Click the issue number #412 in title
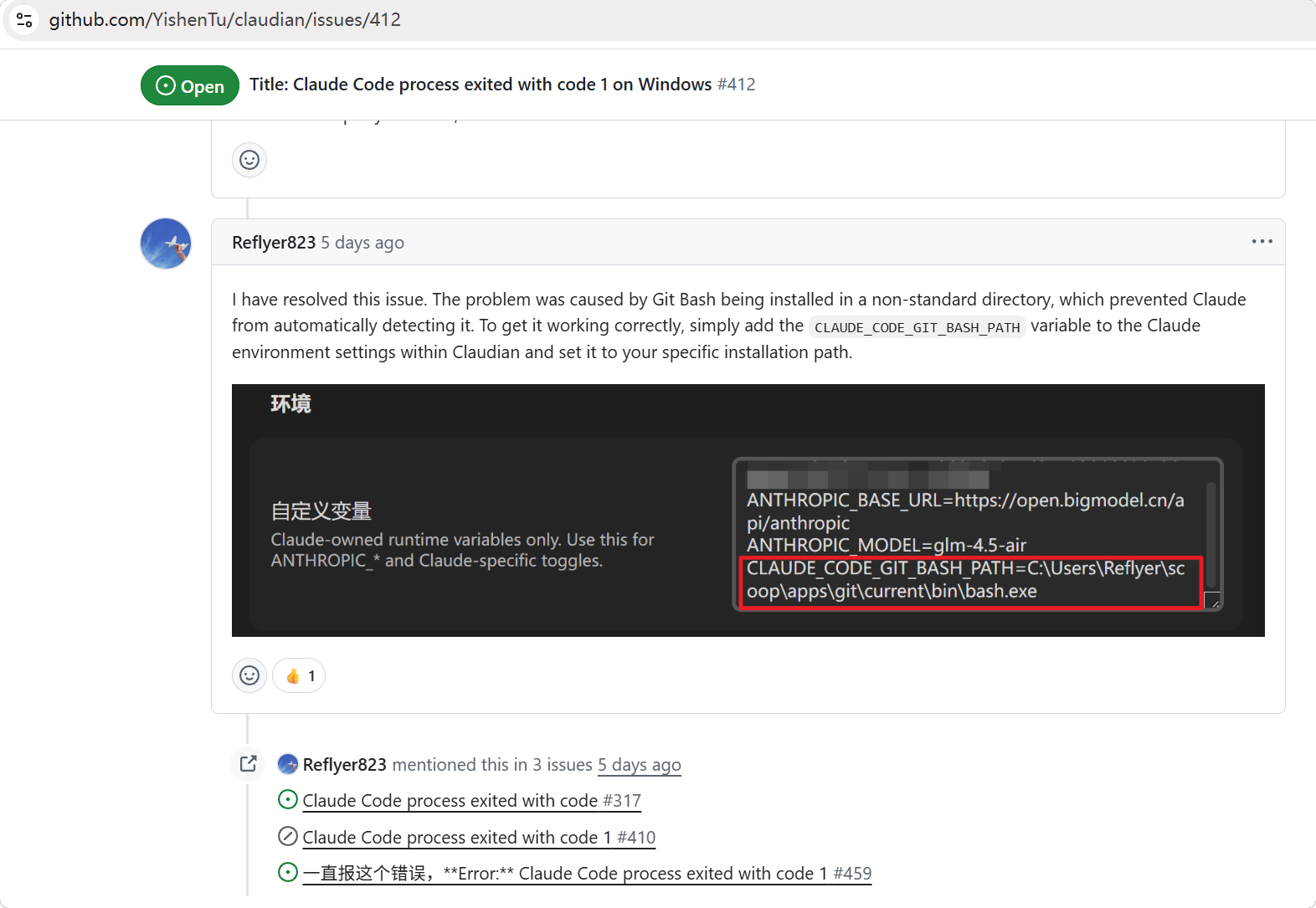The height and width of the screenshot is (908, 1316). click(736, 85)
